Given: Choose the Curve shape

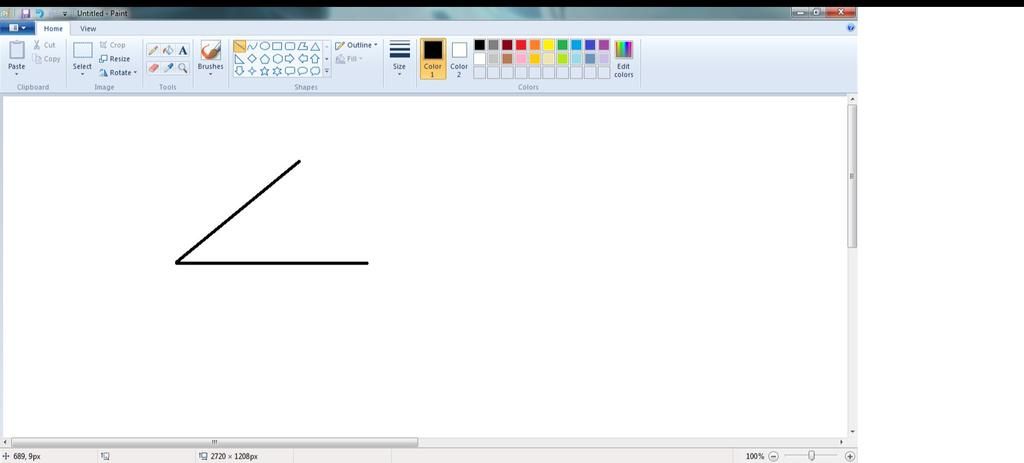Looking at the screenshot, I should [x=252, y=46].
